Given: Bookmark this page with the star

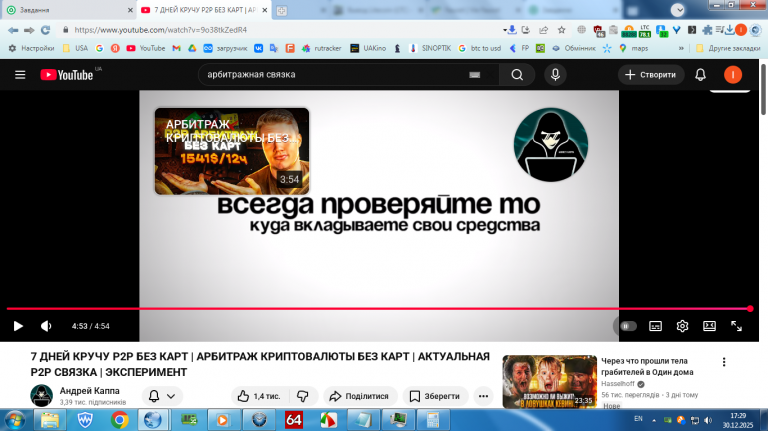Looking at the screenshot, I should (562, 30).
